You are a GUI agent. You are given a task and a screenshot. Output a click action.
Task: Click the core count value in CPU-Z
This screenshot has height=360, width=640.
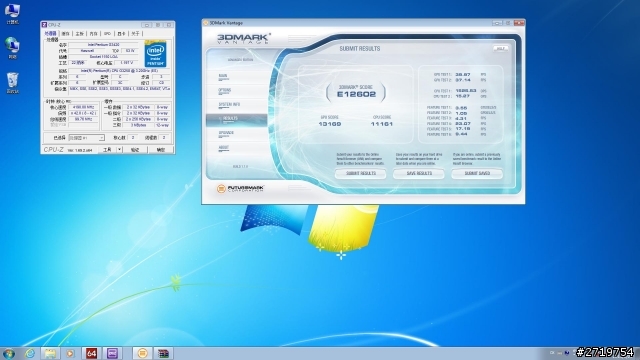coord(133,138)
